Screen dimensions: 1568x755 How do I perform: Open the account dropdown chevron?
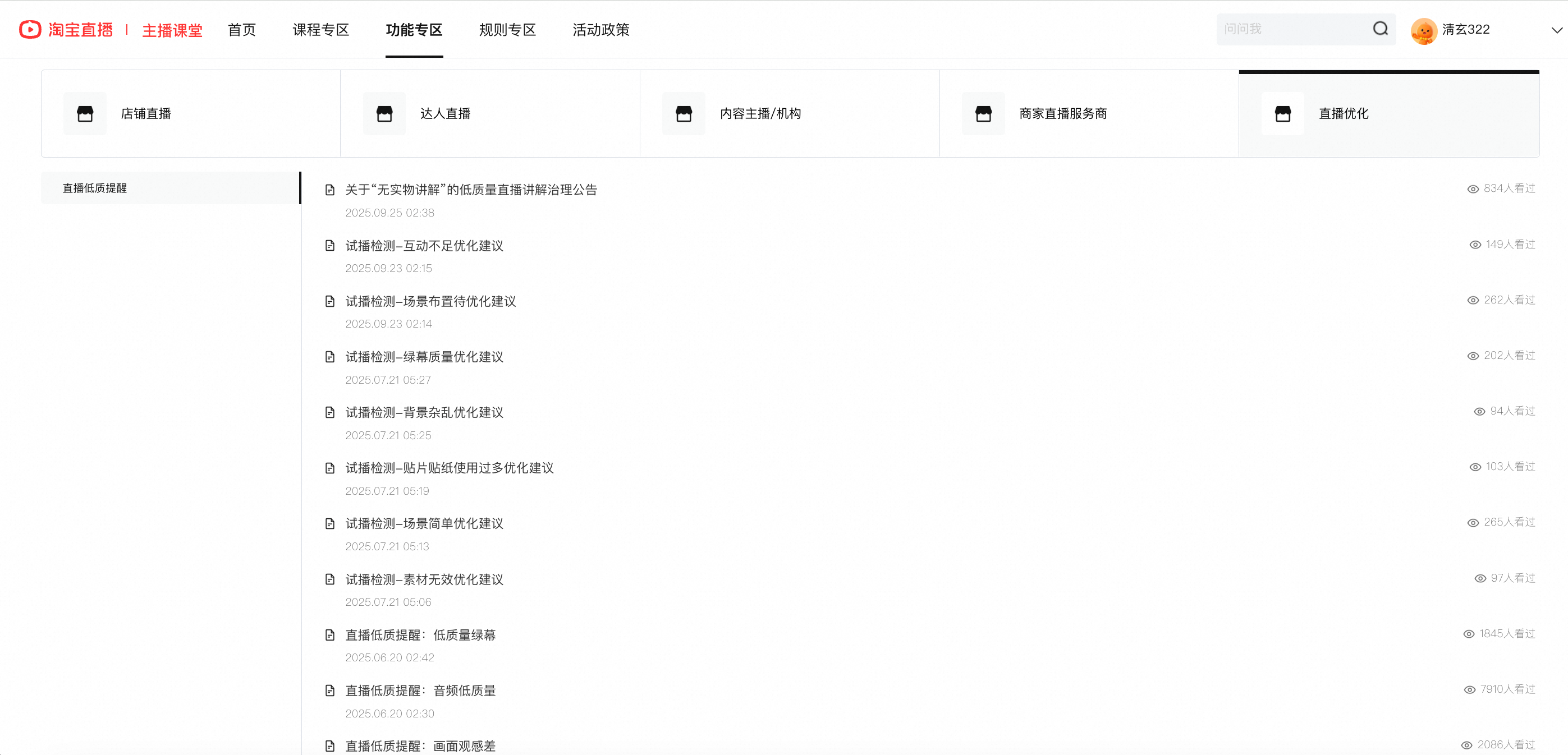[1556, 30]
